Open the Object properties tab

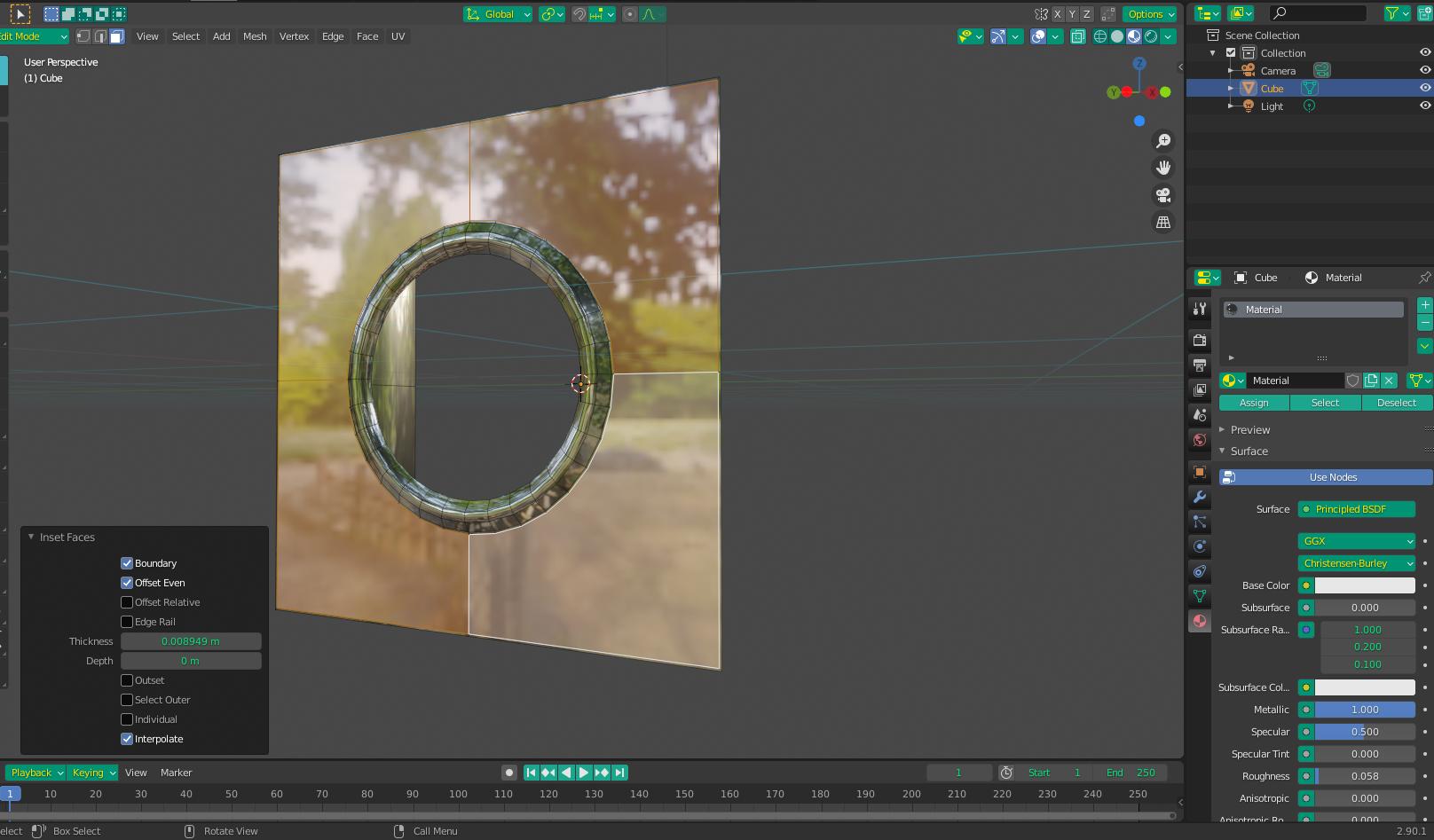click(x=1200, y=472)
